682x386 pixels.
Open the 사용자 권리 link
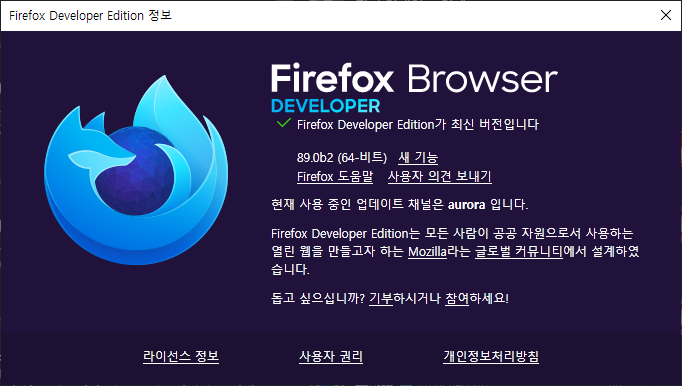(x=331, y=356)
